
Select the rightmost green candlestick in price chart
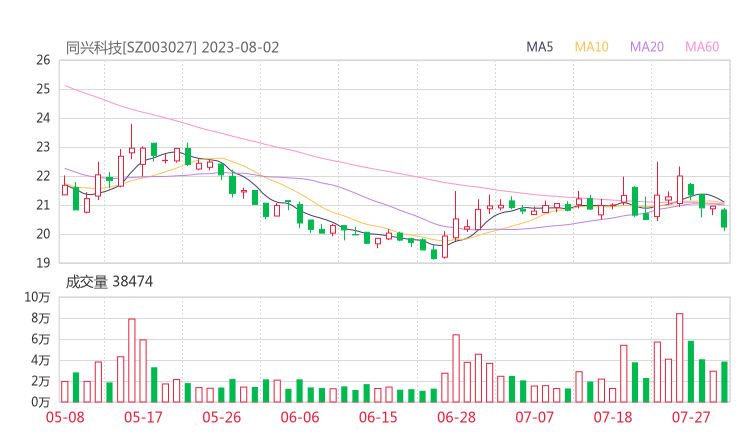pos(724,219)
